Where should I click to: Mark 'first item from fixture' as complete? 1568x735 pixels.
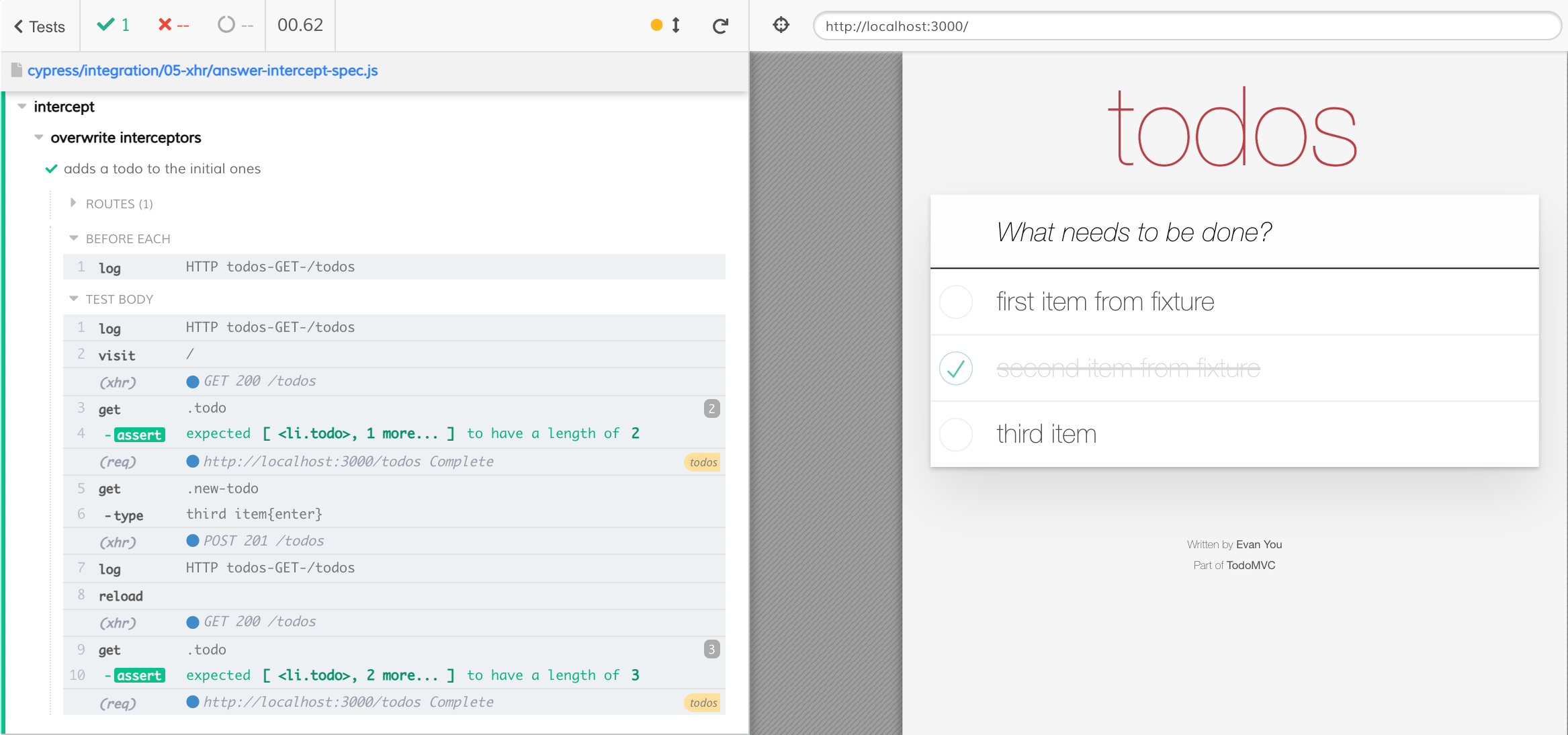point(955,302)
